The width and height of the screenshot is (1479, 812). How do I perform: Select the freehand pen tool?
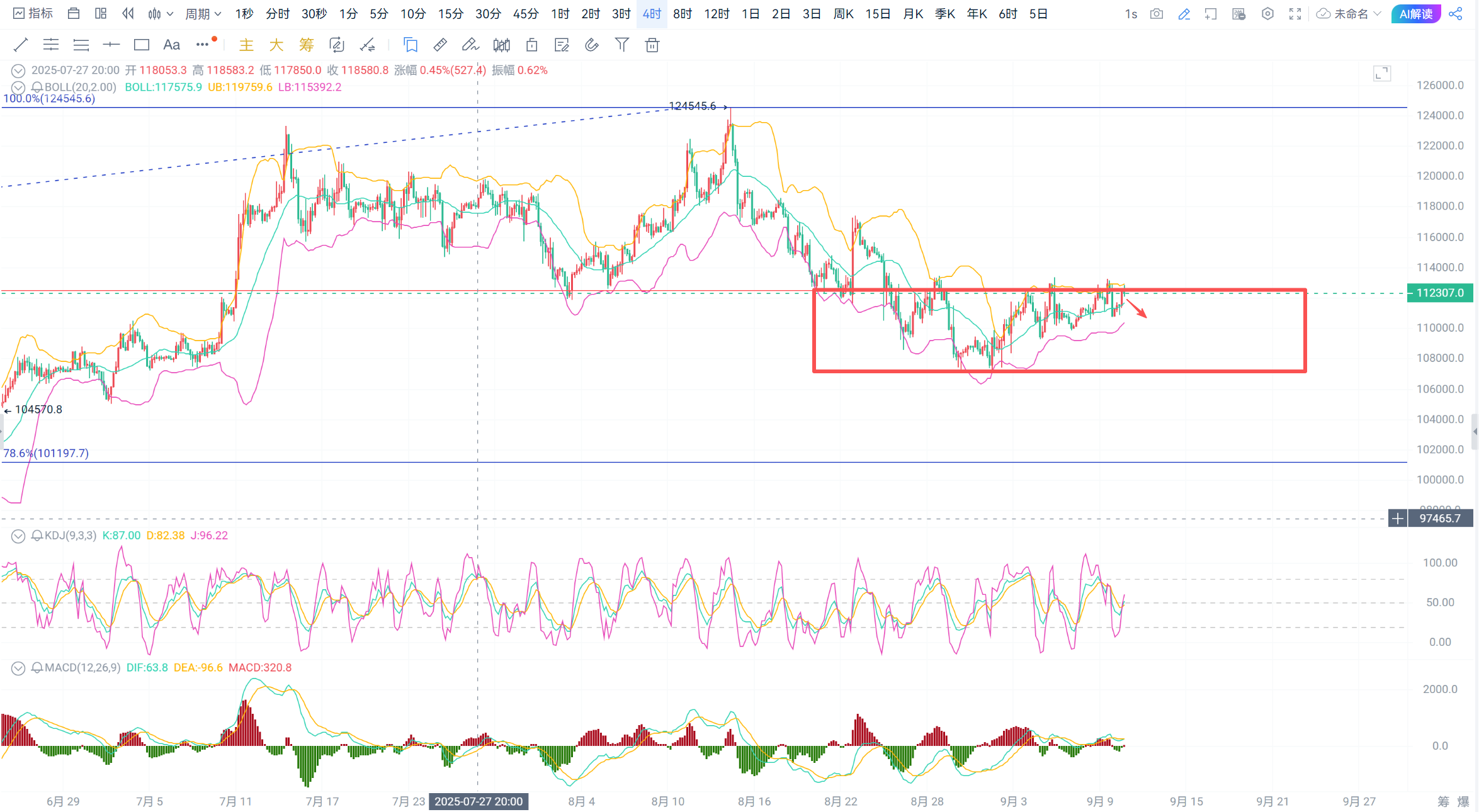pyautogui.click(x=470, y=45)
